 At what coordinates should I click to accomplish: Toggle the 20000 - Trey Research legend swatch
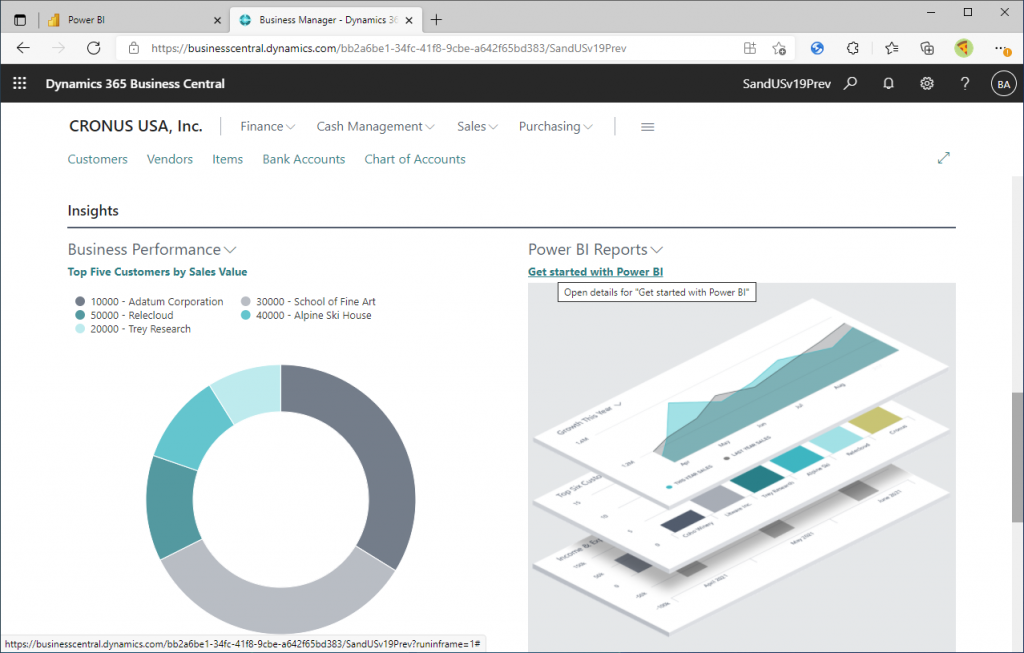coord(80,328)
